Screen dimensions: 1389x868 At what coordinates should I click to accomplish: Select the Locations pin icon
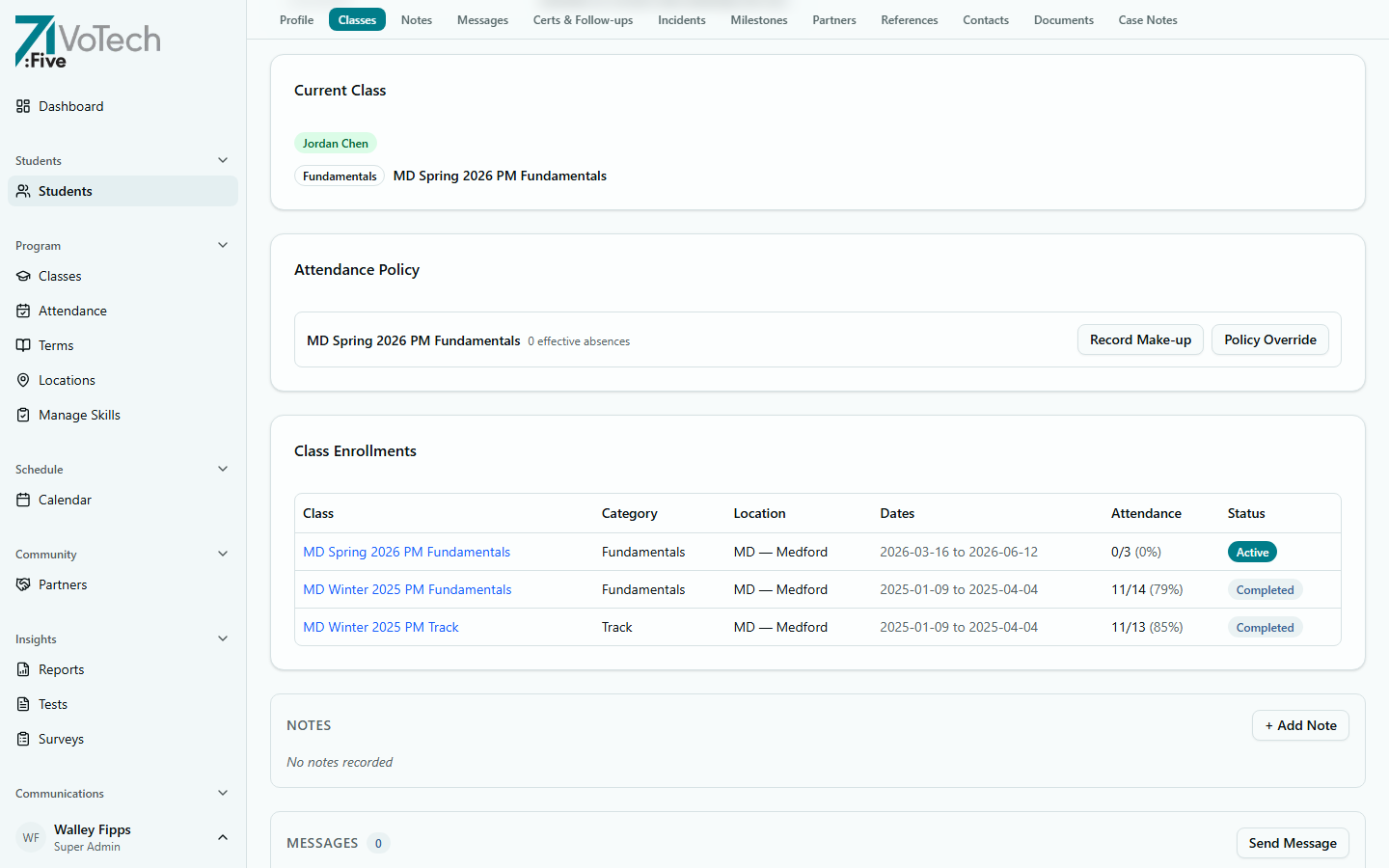tap(23, 380)
